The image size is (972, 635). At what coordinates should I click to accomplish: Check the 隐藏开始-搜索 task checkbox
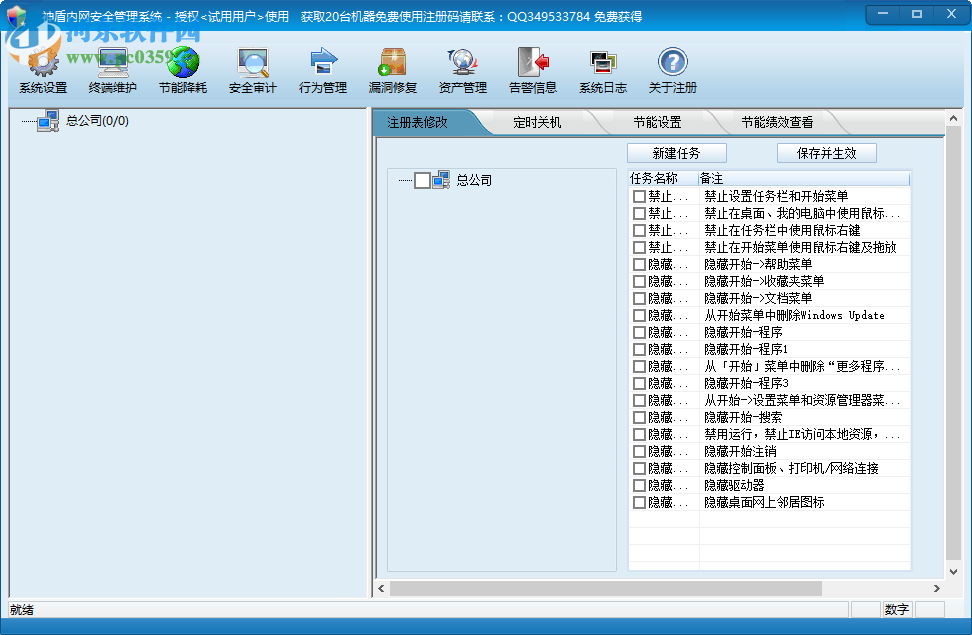point(639,418)
